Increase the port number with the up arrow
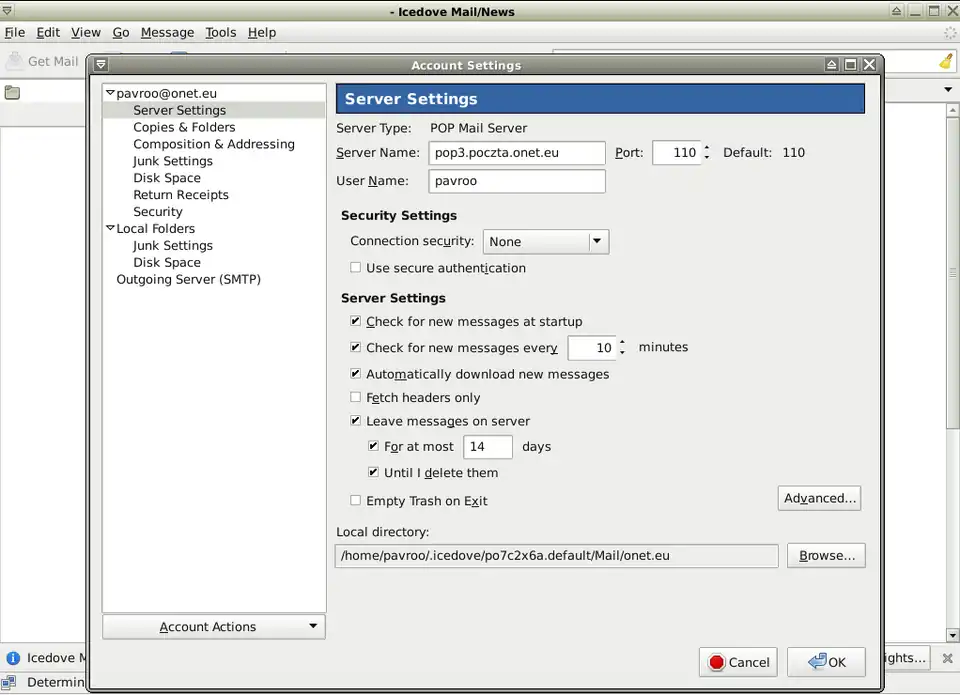The image size is (960, 695). pos(707,148)
